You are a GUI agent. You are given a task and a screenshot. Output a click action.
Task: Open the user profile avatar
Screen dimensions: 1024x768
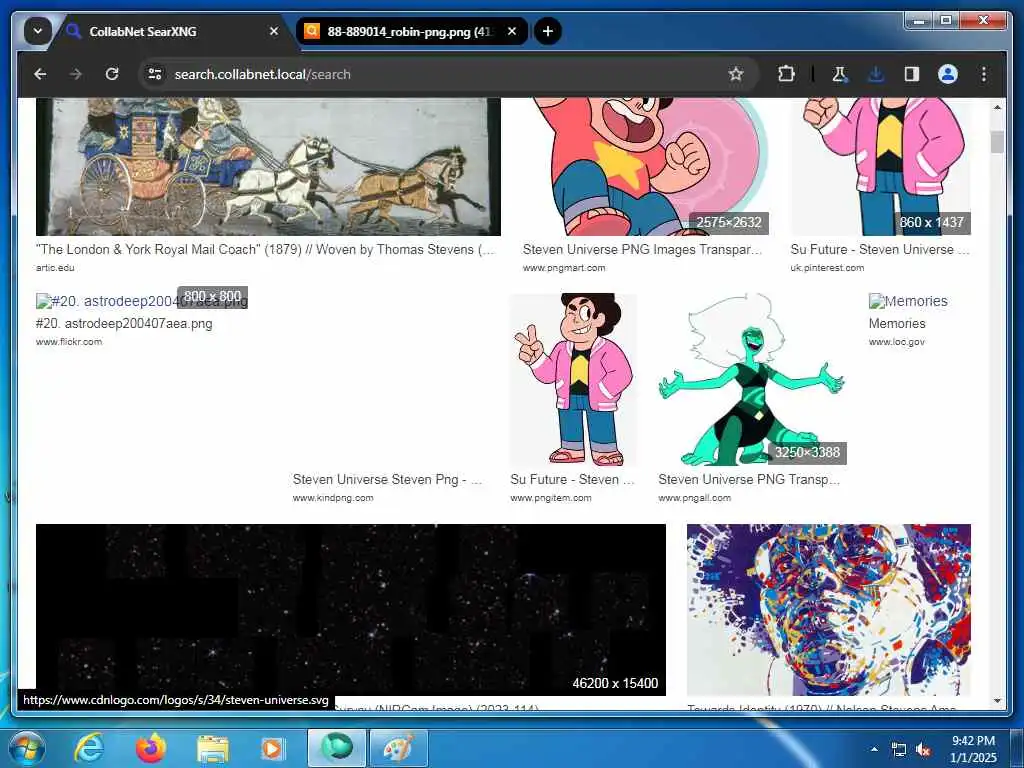point(948,74)
